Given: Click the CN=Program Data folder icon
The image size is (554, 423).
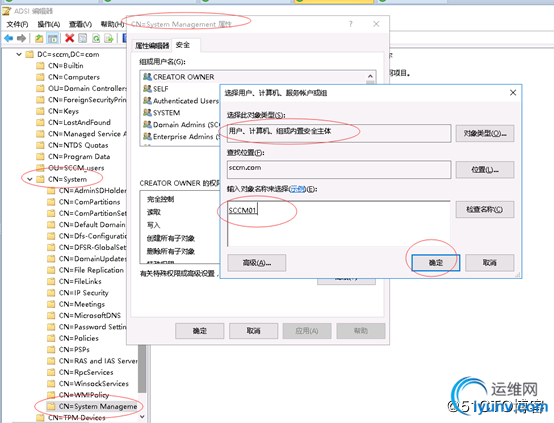Looking at the screenshot, I should coord(41,157).
